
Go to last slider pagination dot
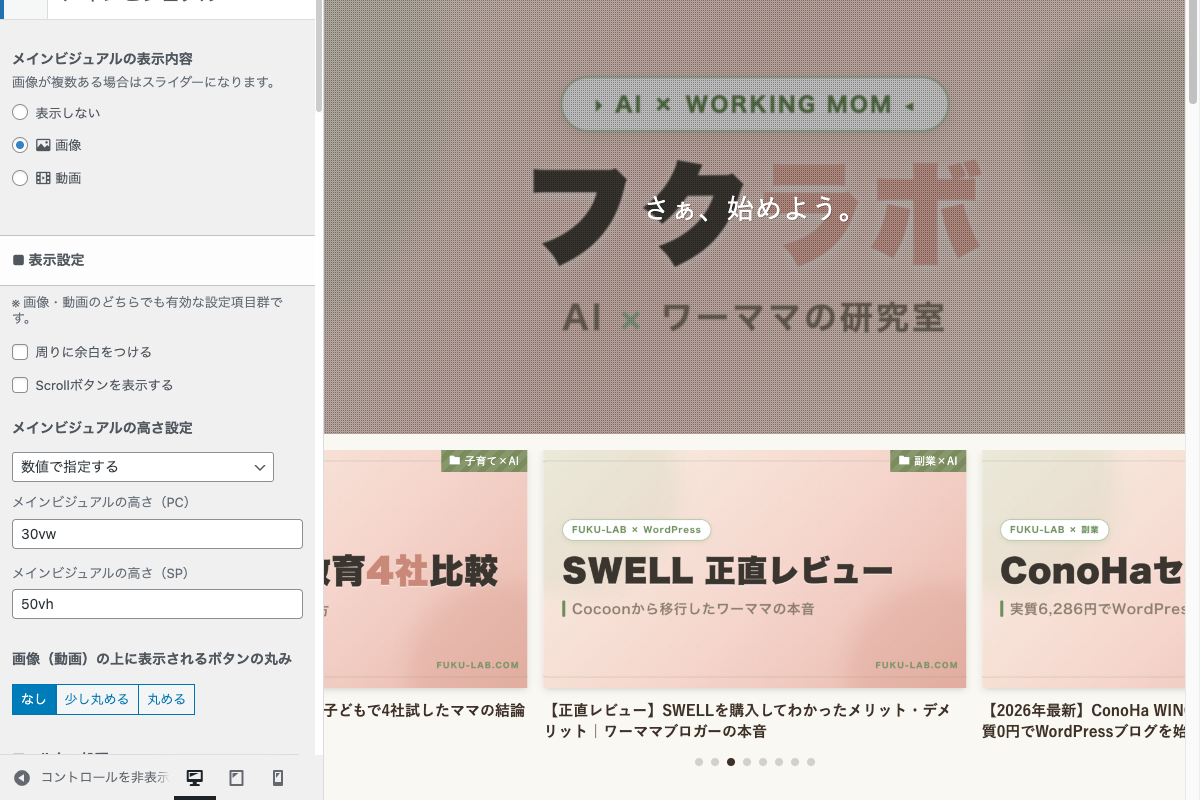pyautogui.click(x=811, y=762)
